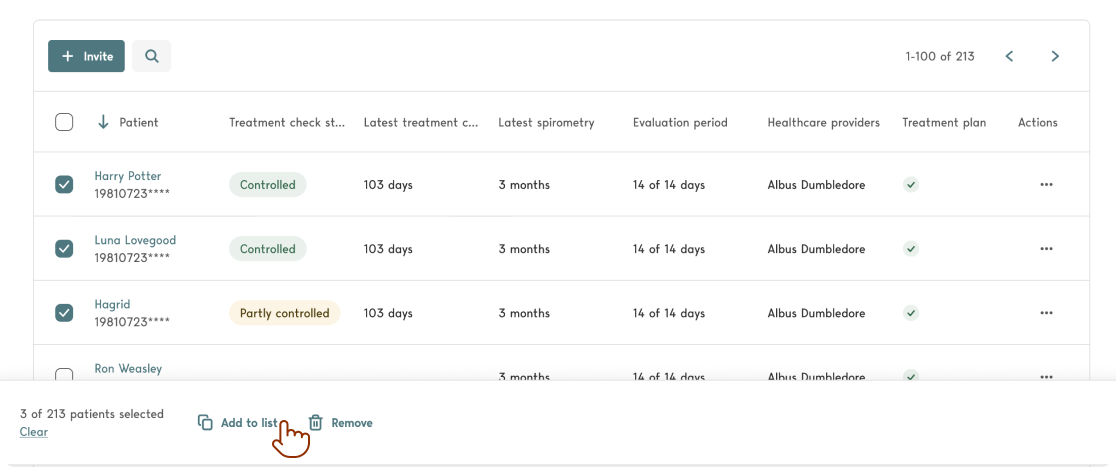Deselect the Hagrid row checkbox
Image resolution: width=1116 pixels, height=467 pixels.
click(x=64, y=313)
